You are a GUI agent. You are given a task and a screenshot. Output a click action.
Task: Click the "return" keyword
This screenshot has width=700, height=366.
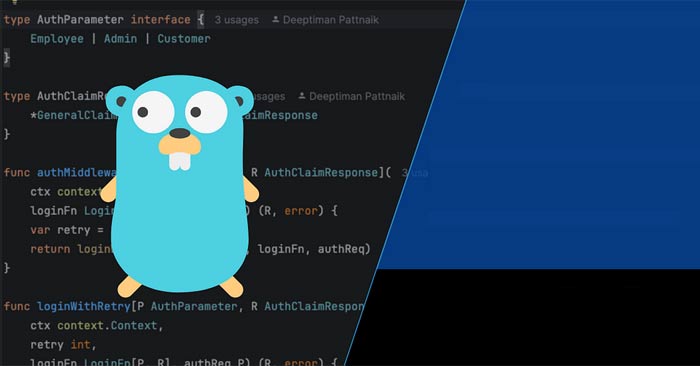pyautogui.click(x=50, y=249)
